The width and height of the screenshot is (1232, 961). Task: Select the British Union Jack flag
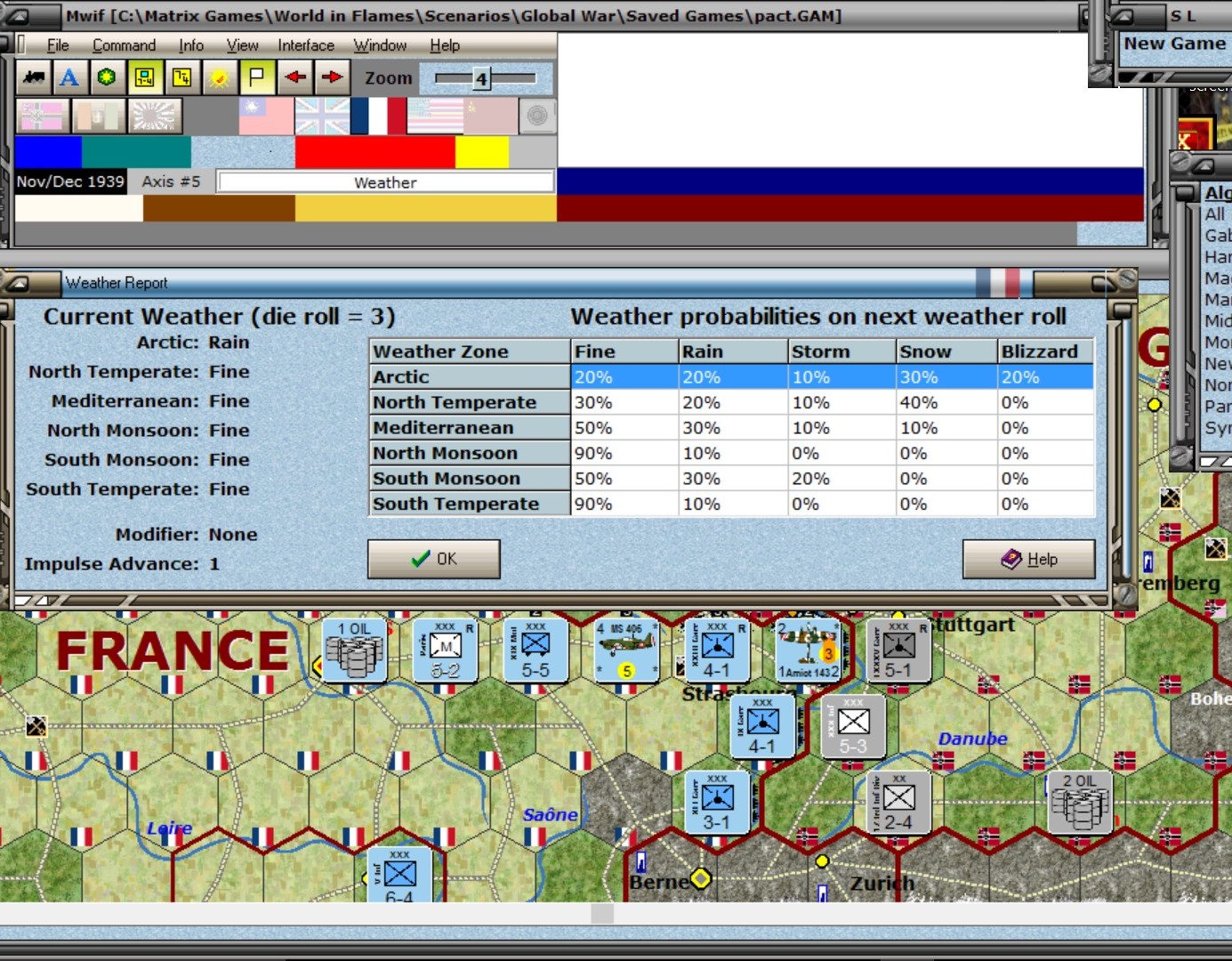point(322,117)
